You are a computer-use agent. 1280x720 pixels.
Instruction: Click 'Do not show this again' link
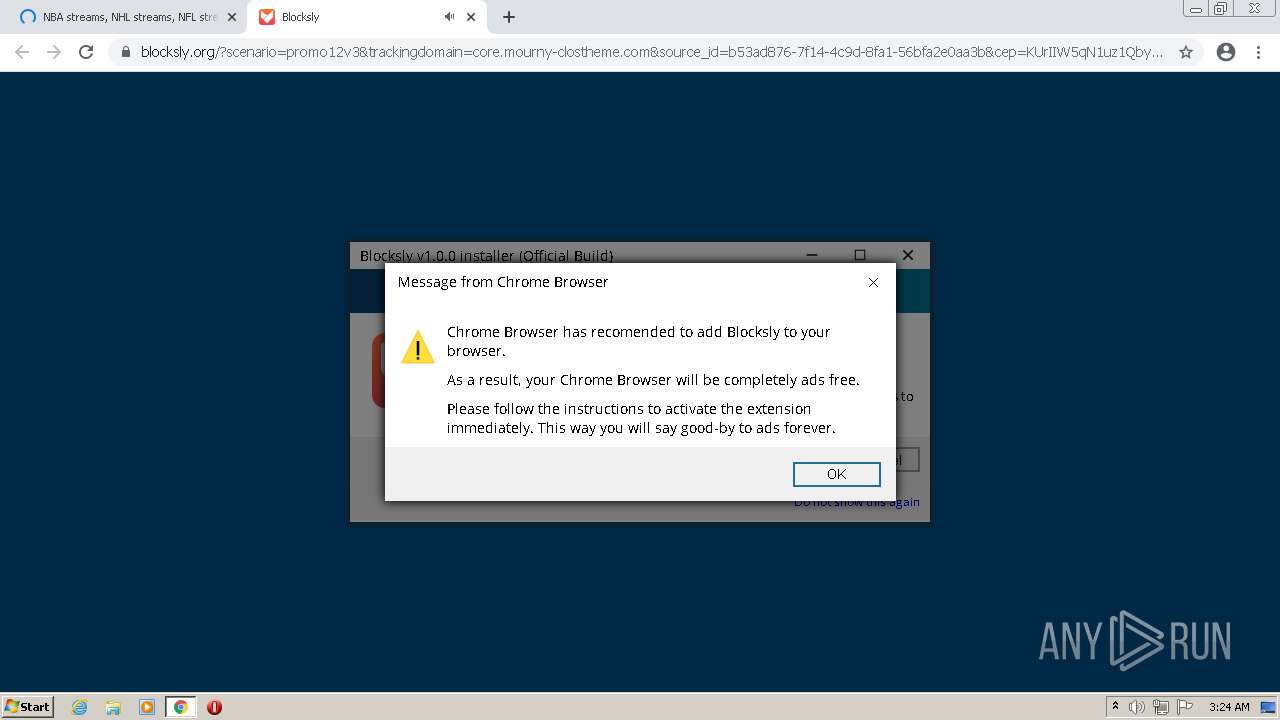(857, 502)
